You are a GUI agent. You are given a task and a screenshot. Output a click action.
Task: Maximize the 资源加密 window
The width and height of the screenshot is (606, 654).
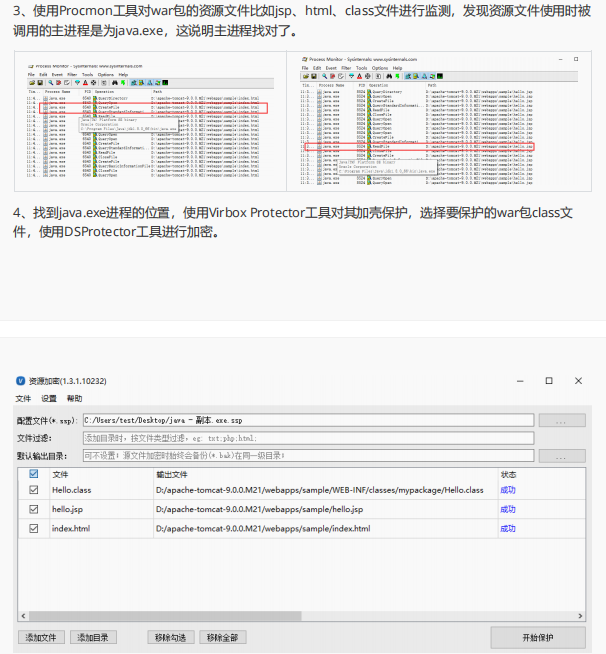(x=549, y=381)
